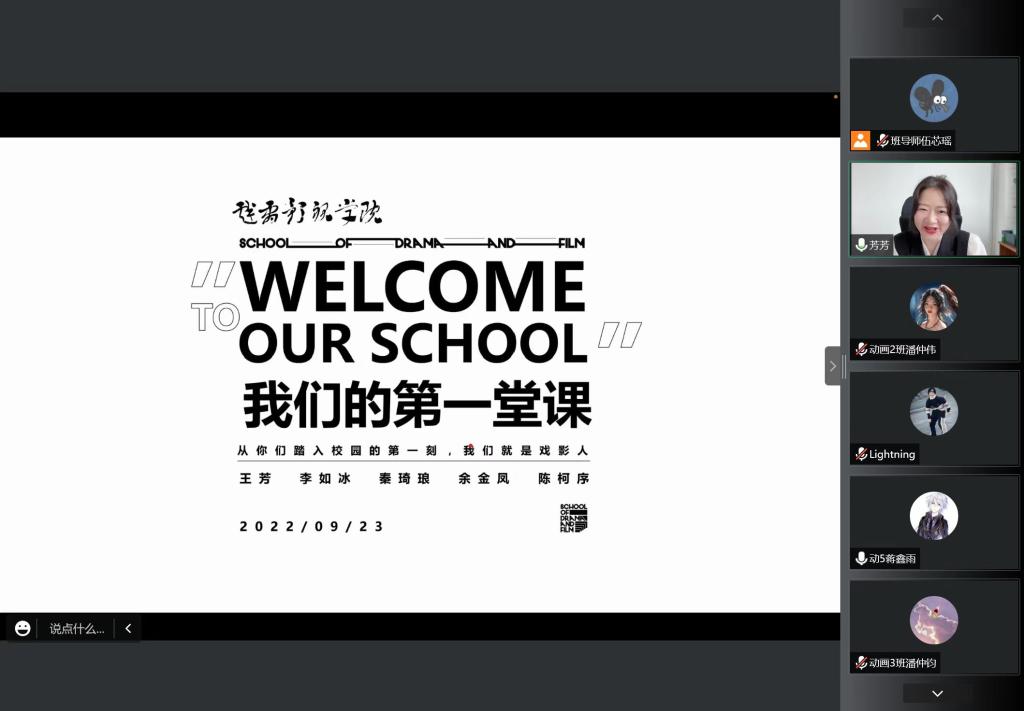Click microphone icon of 动5蒋鑫雨
This screenshot has width=1024, height=711.
pyautogui.click(x=861, y=558)
